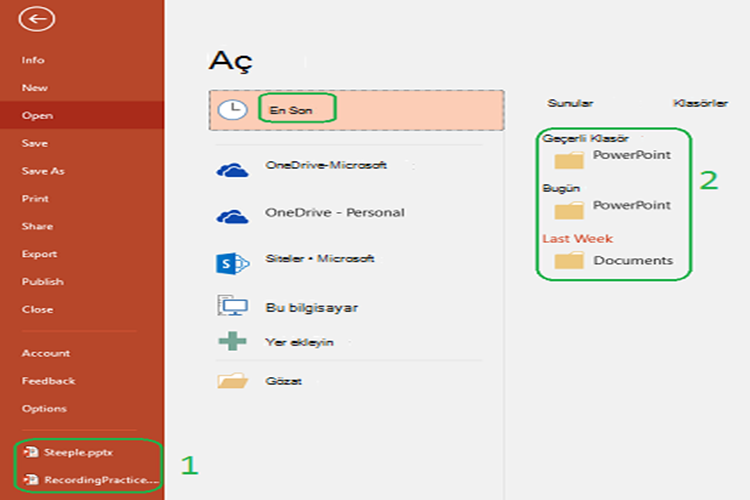Click the green plus Yer ekleyin icon
Viewport: 750px width, 500px height.
(232, 341)
